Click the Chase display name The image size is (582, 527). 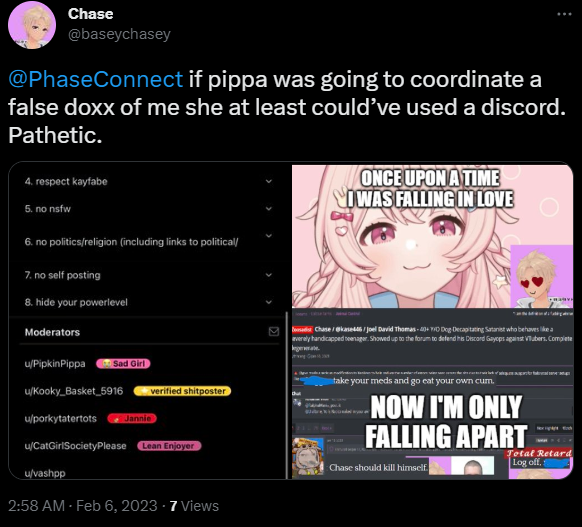click(91, 14)
